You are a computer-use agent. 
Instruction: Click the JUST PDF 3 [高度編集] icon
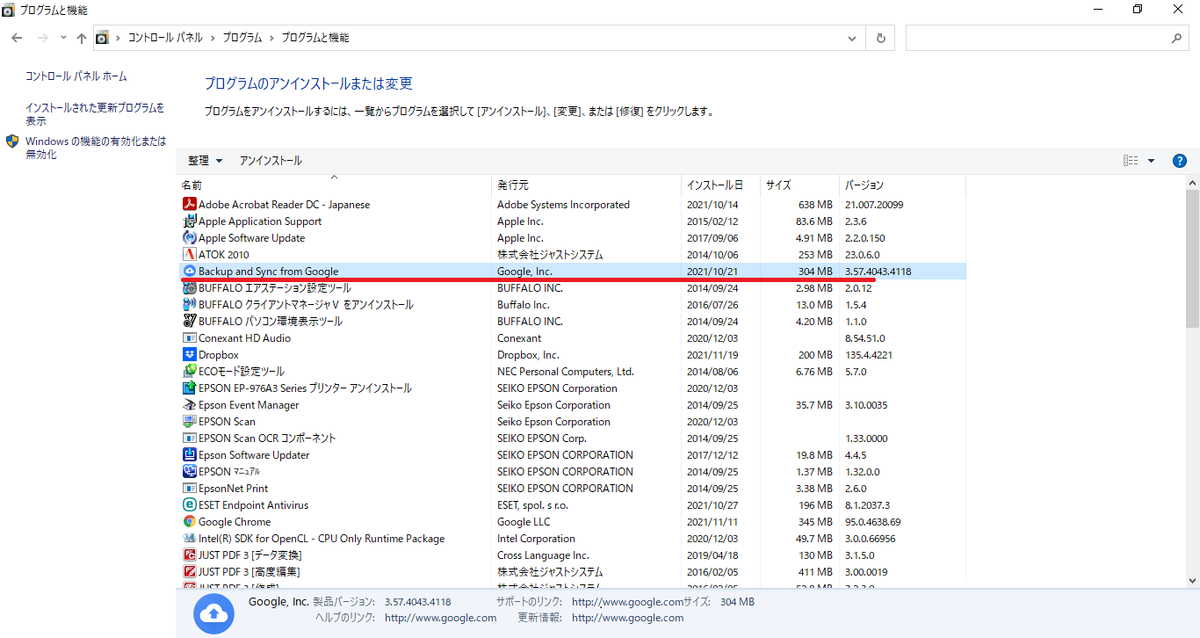(190, 571)
